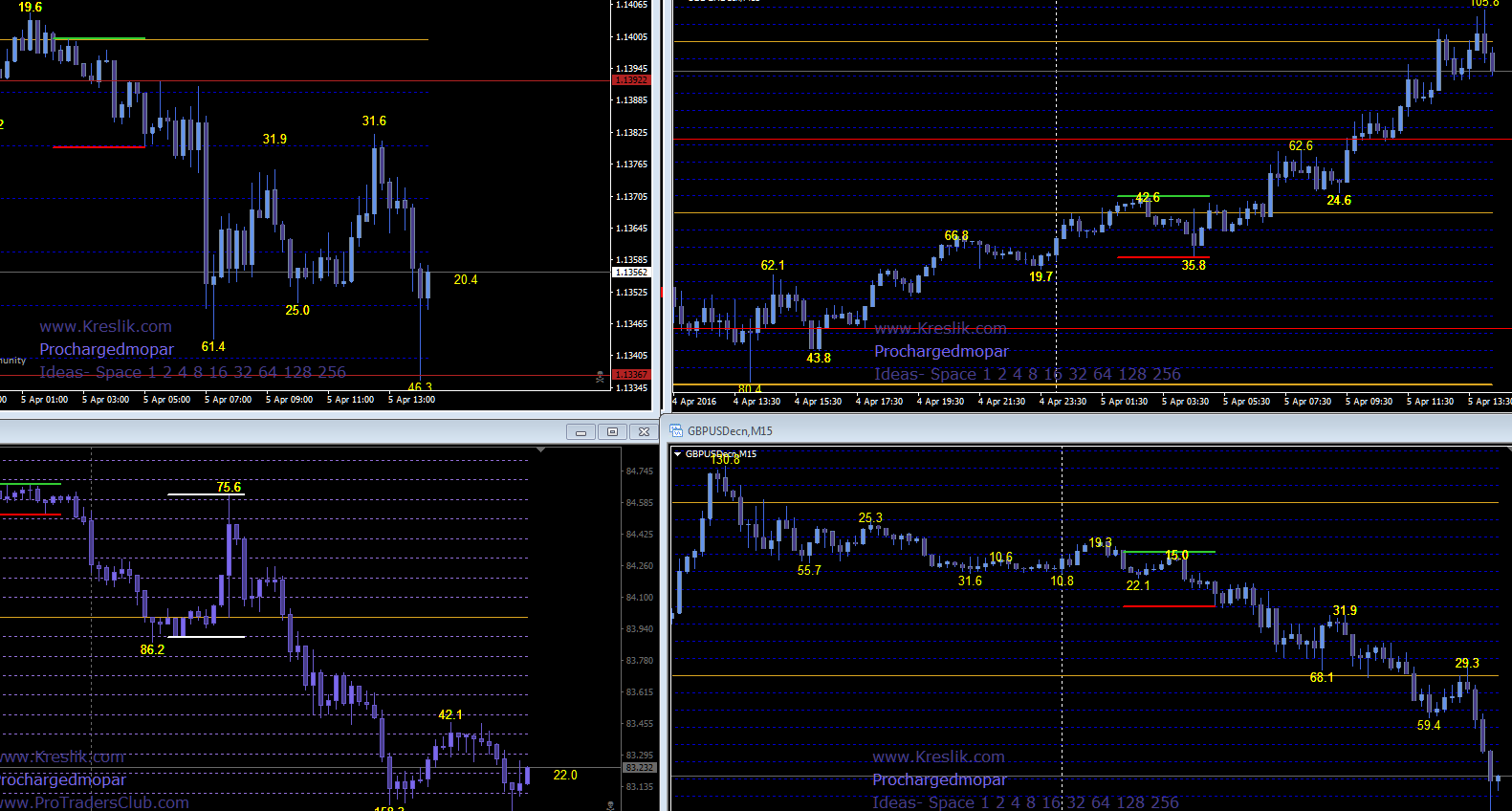This screenshot has width=1512, height=811.
Task: Click the yellow 42.1 value label
Action: point(450,715)
